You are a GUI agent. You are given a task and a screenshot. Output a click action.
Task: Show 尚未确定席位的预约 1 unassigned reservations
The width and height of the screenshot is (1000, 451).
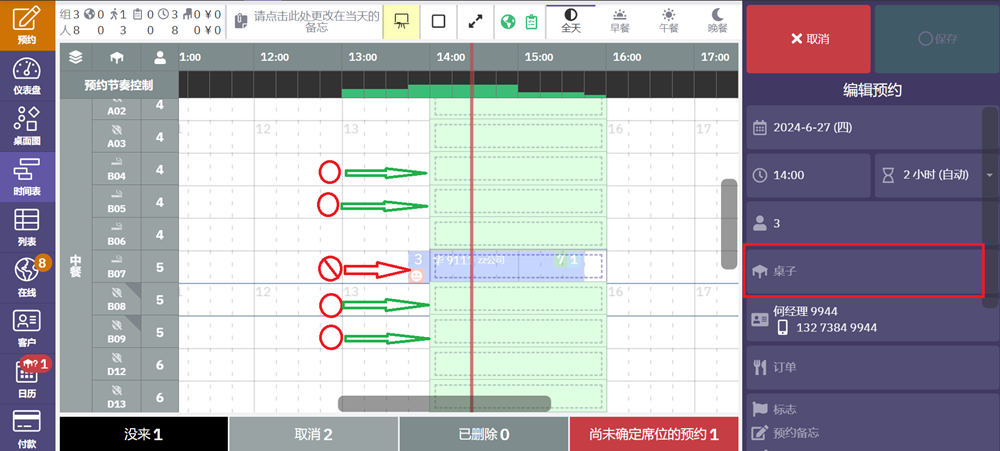(x=654, y=434)
